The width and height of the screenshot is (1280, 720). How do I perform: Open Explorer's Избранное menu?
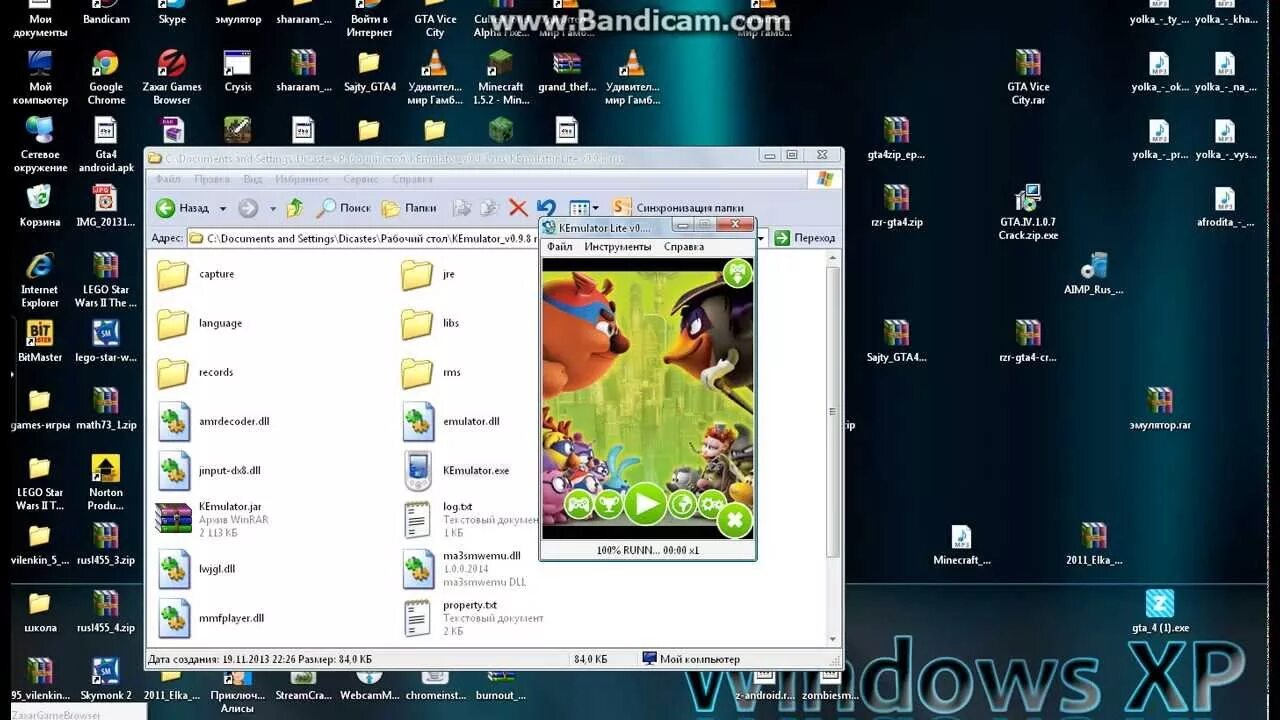[302, 179]
